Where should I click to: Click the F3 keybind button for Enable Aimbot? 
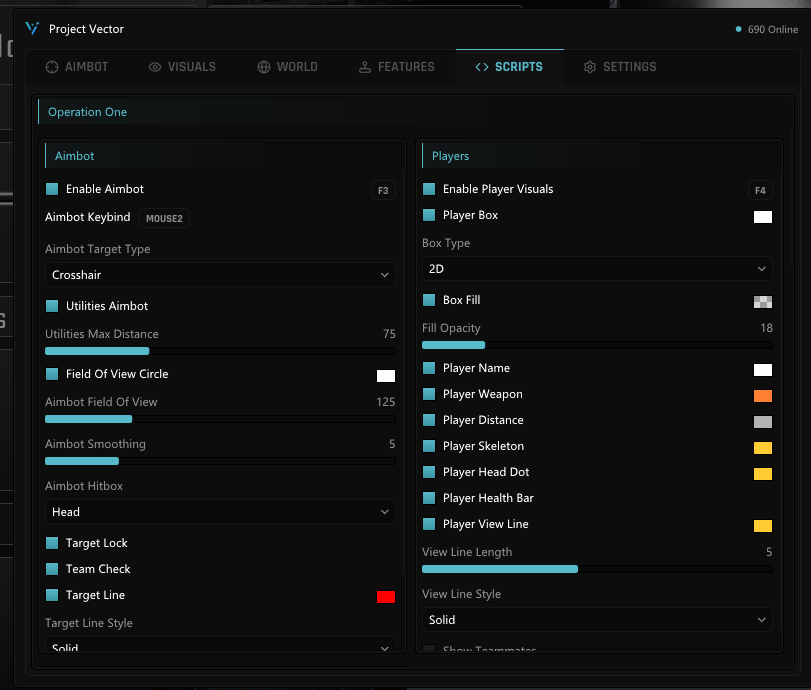[383, 190]
